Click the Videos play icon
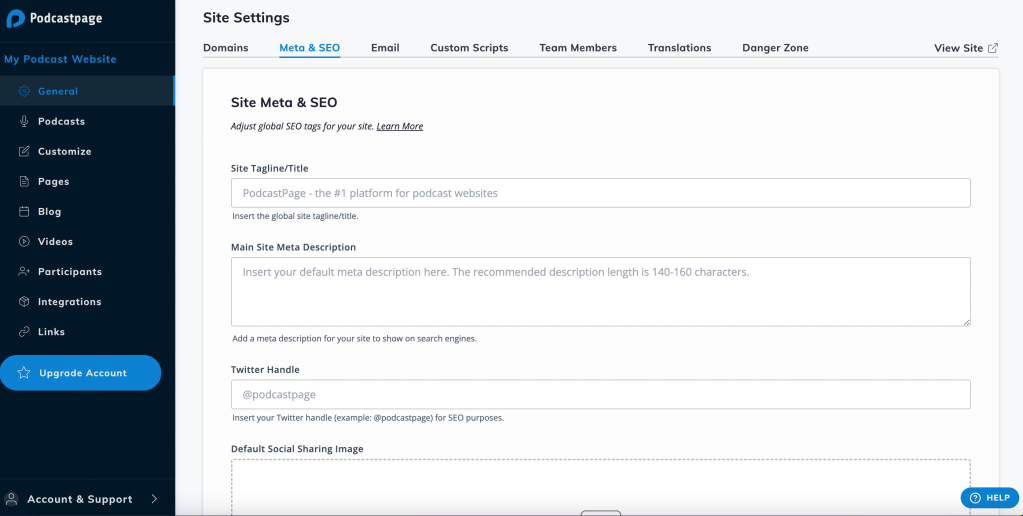This screenshot has width=1023, height=516. 24,241
